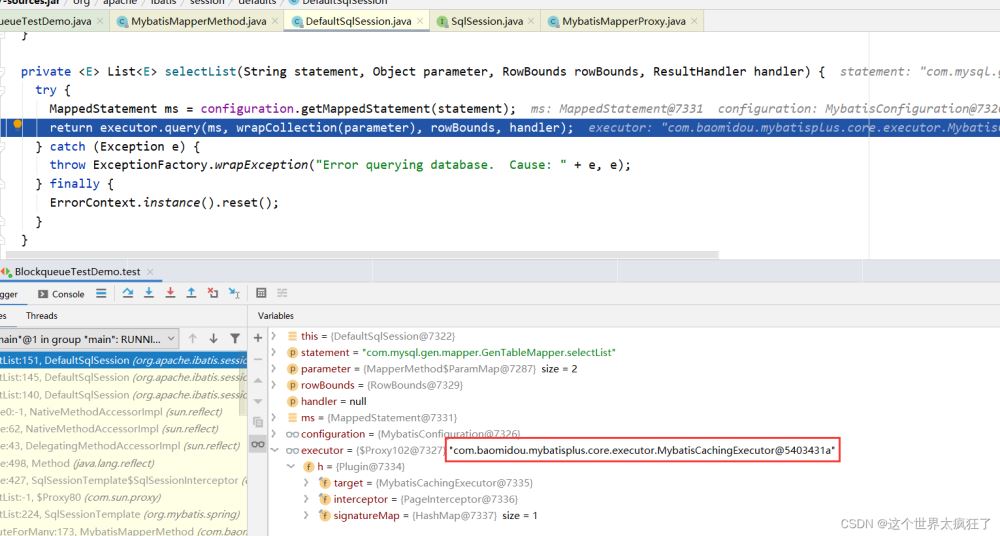Image resolution: width=1000 pixels, height=536 pixels.
Task: Expand the 'rowBounds' variable node
Action: [x=274, y=385]
